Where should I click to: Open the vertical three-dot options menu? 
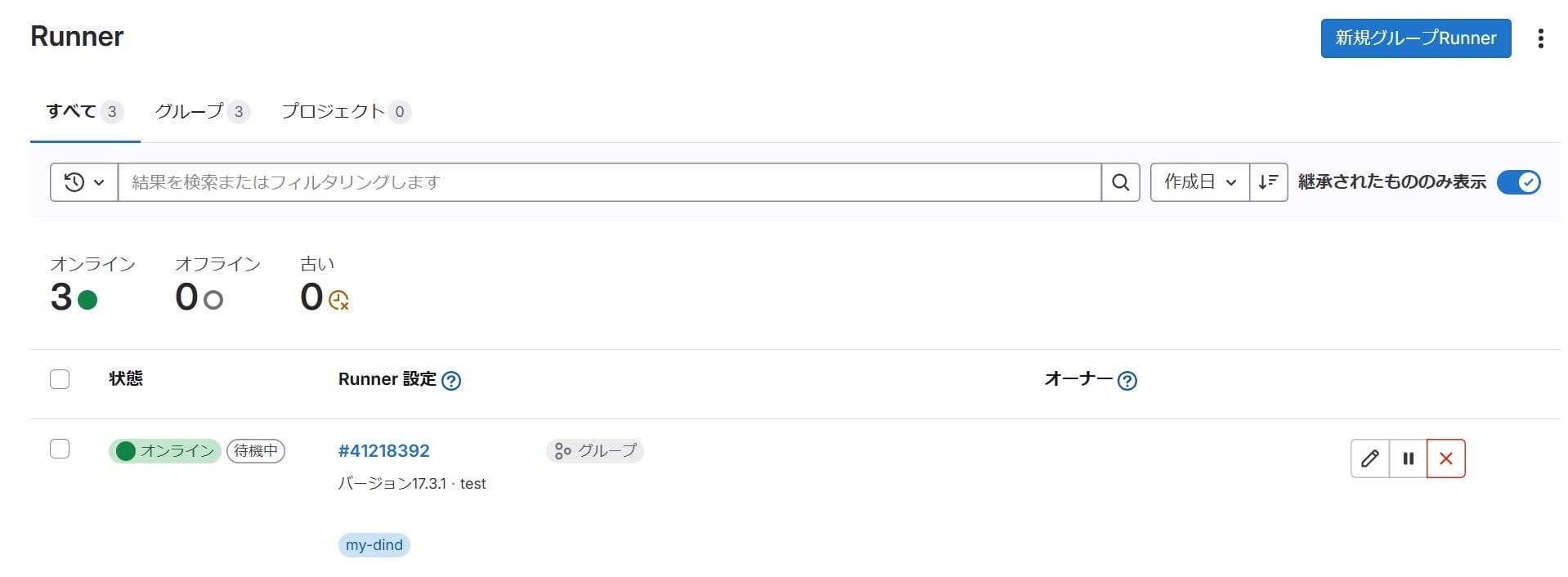coord(1540,38)
